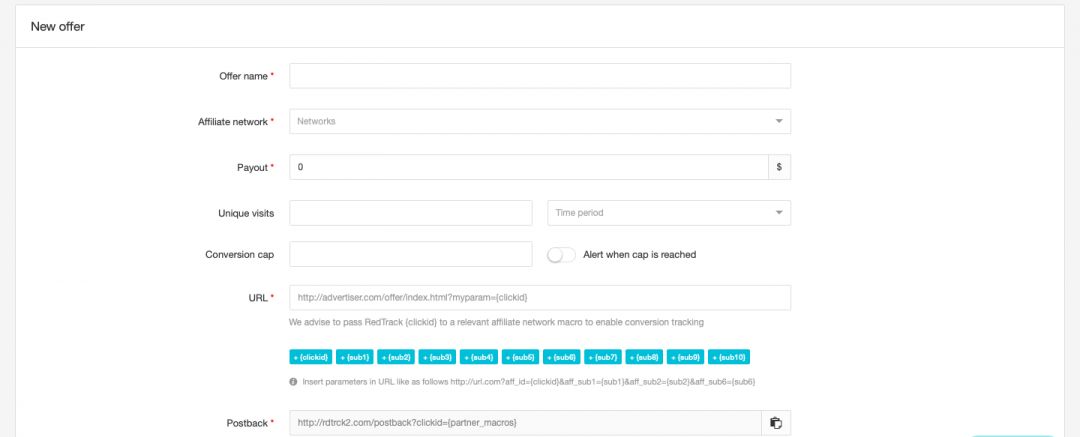Image resolution: width=1080 pixels, height=437 pixels.
Task: Open the Time period dropdown
Action: [669, 213]
